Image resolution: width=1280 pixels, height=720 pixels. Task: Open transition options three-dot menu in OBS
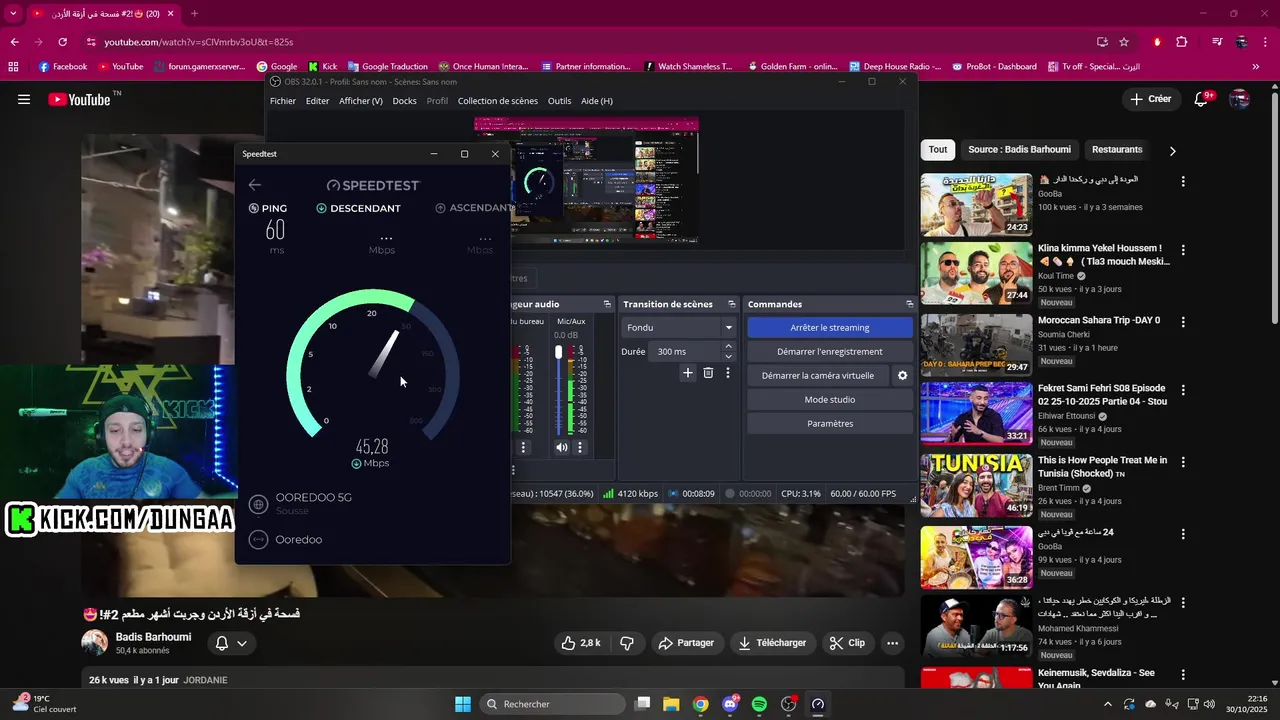click(728, 373)
